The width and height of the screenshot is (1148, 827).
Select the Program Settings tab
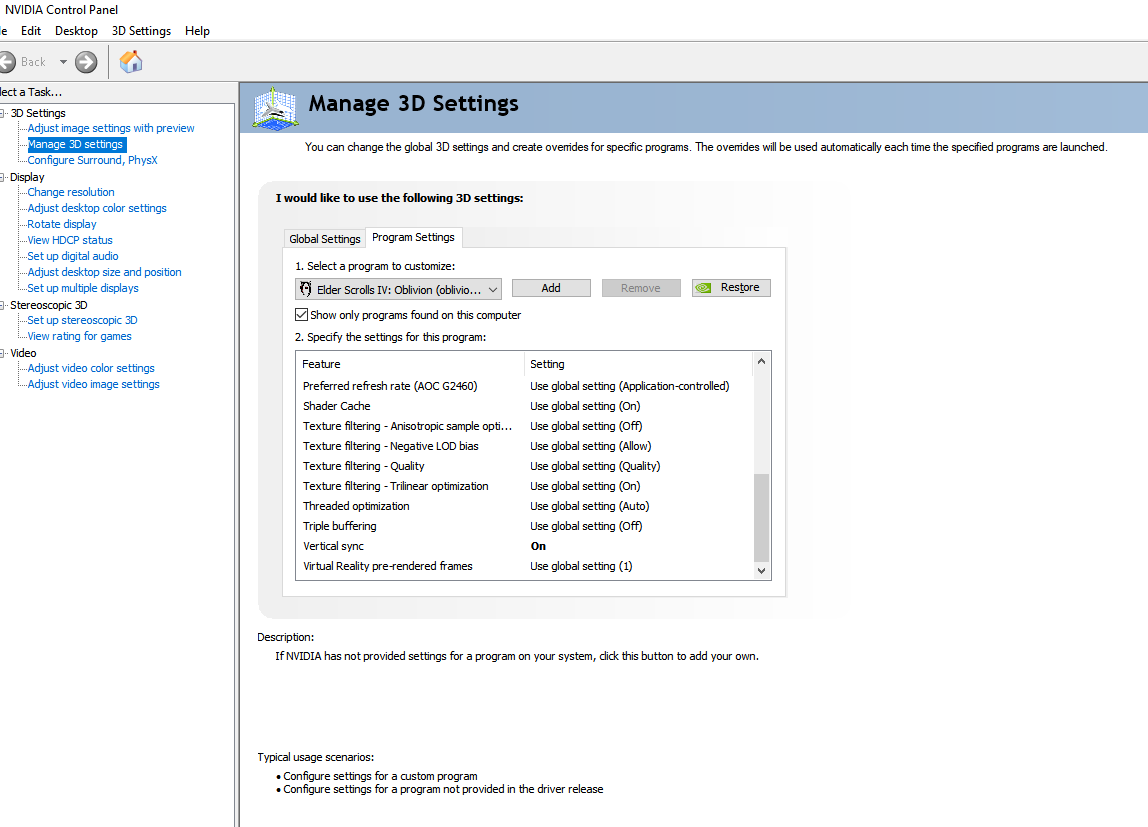click(413, 237)
